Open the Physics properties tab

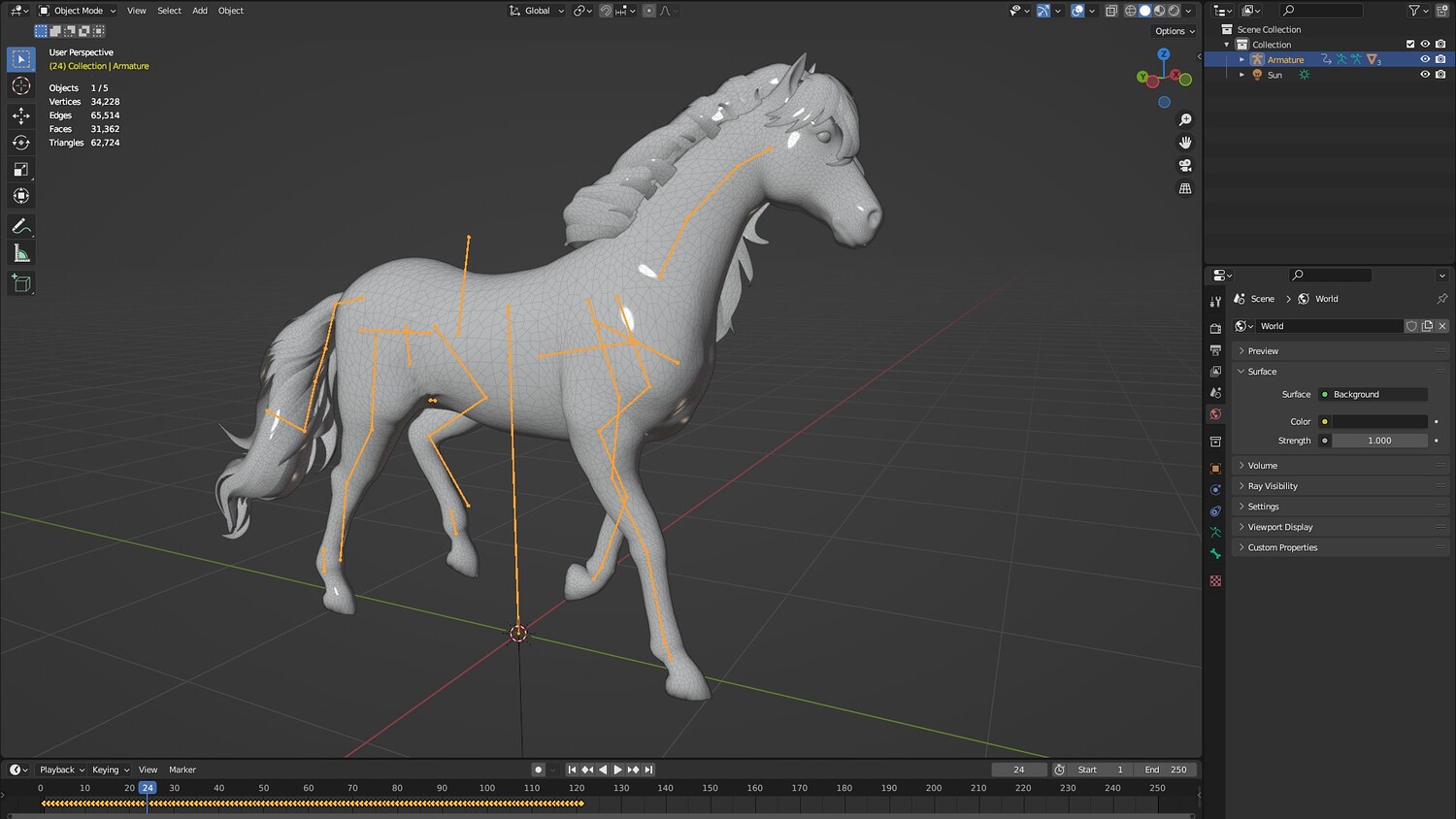1215,490
